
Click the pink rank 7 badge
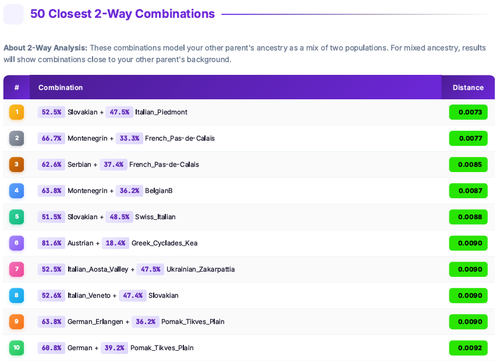16,269
